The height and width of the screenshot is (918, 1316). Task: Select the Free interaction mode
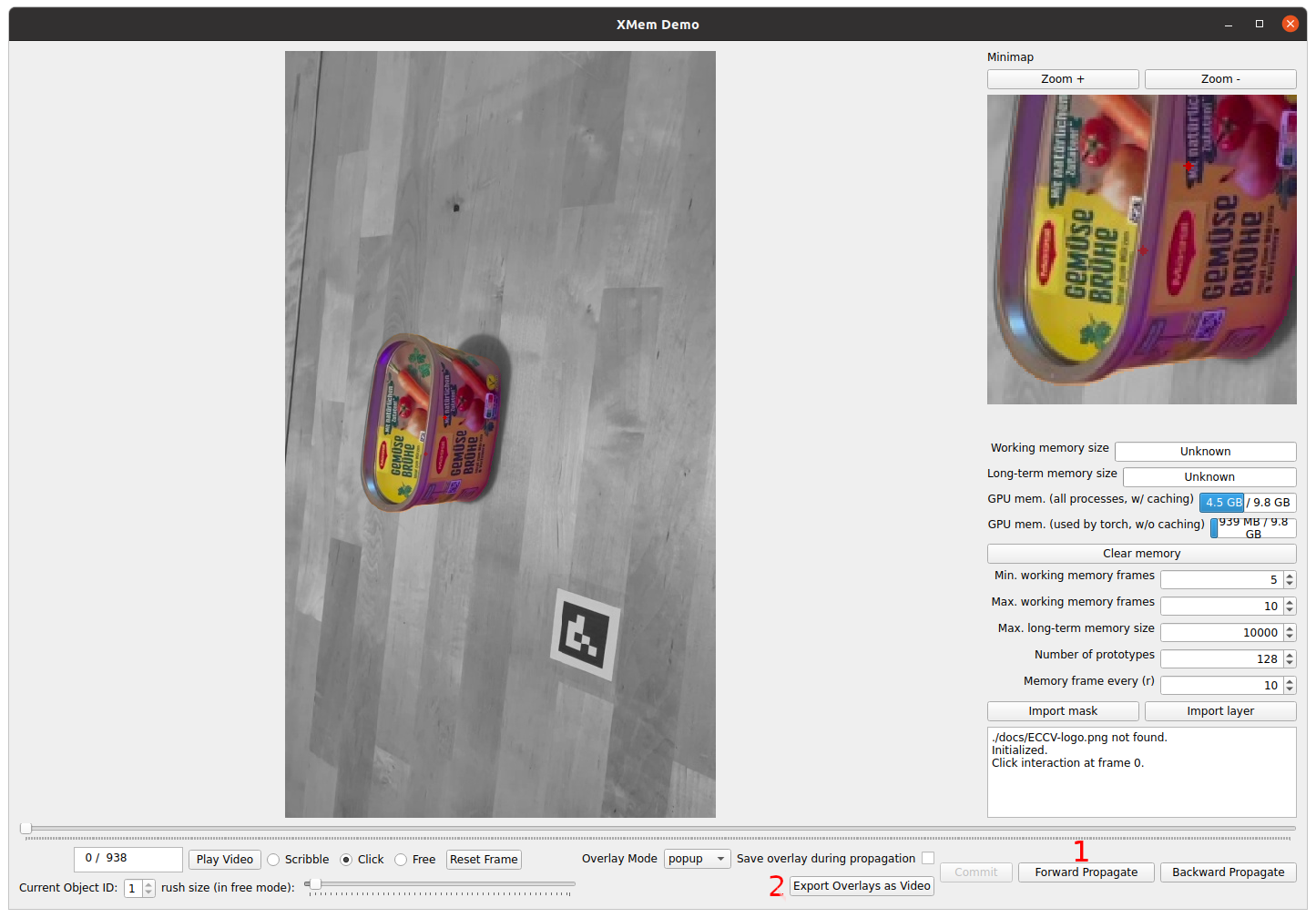(401, 860)
